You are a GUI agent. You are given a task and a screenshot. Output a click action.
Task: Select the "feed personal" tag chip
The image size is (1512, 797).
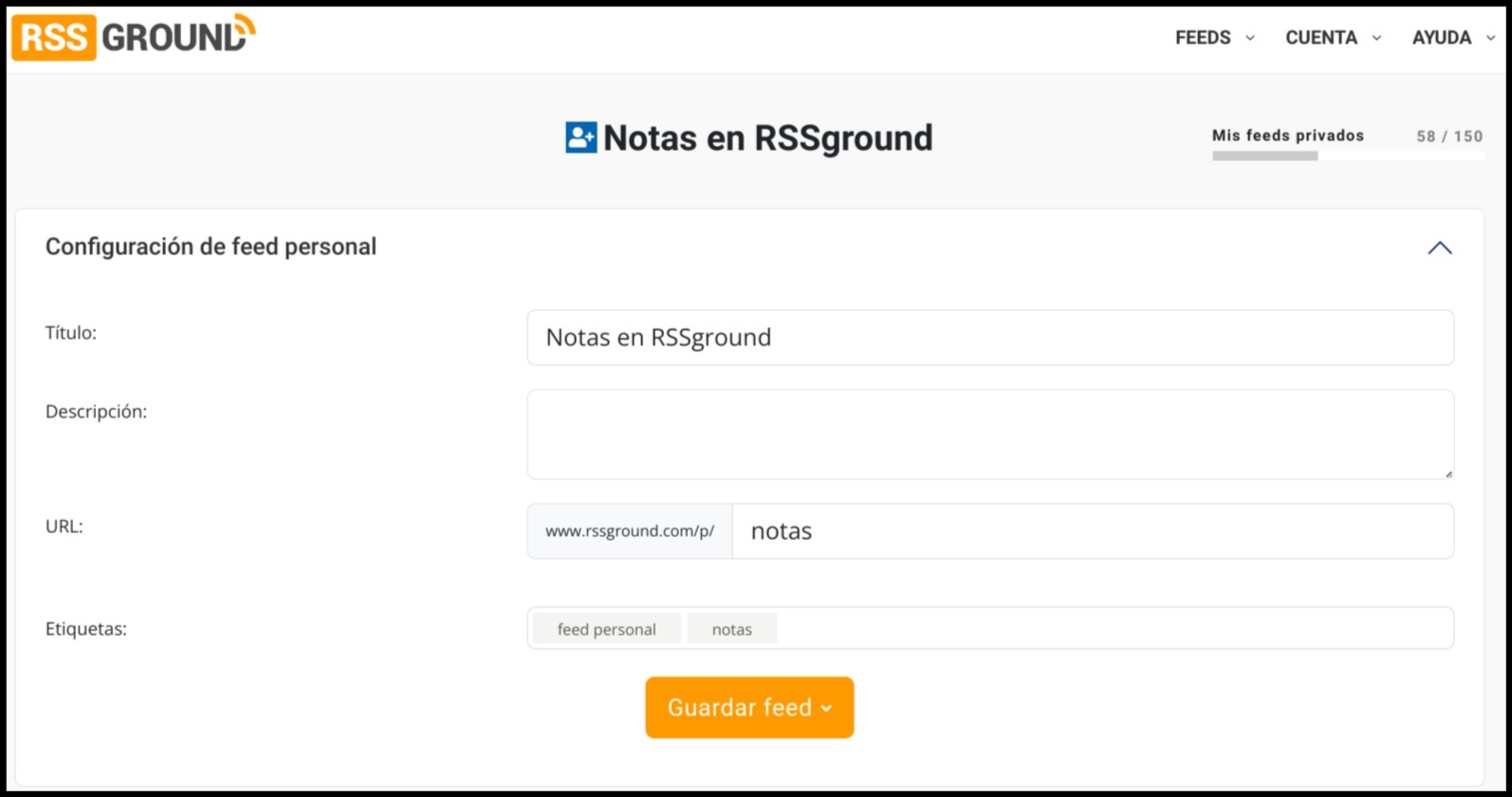tap(606, 629)
